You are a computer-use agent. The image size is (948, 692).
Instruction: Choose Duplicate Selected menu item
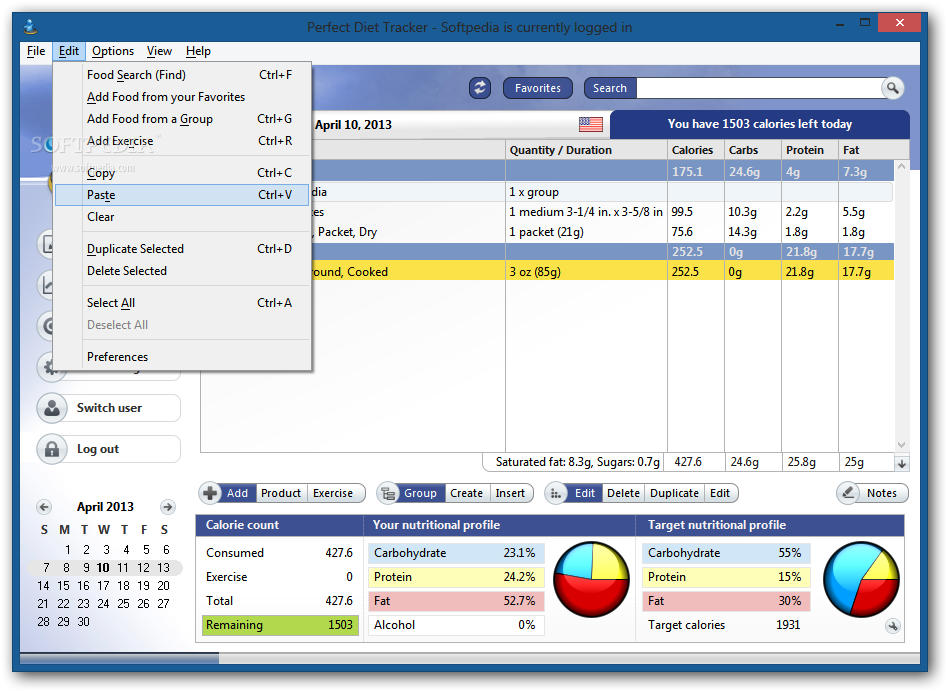(x=182, y=249)
